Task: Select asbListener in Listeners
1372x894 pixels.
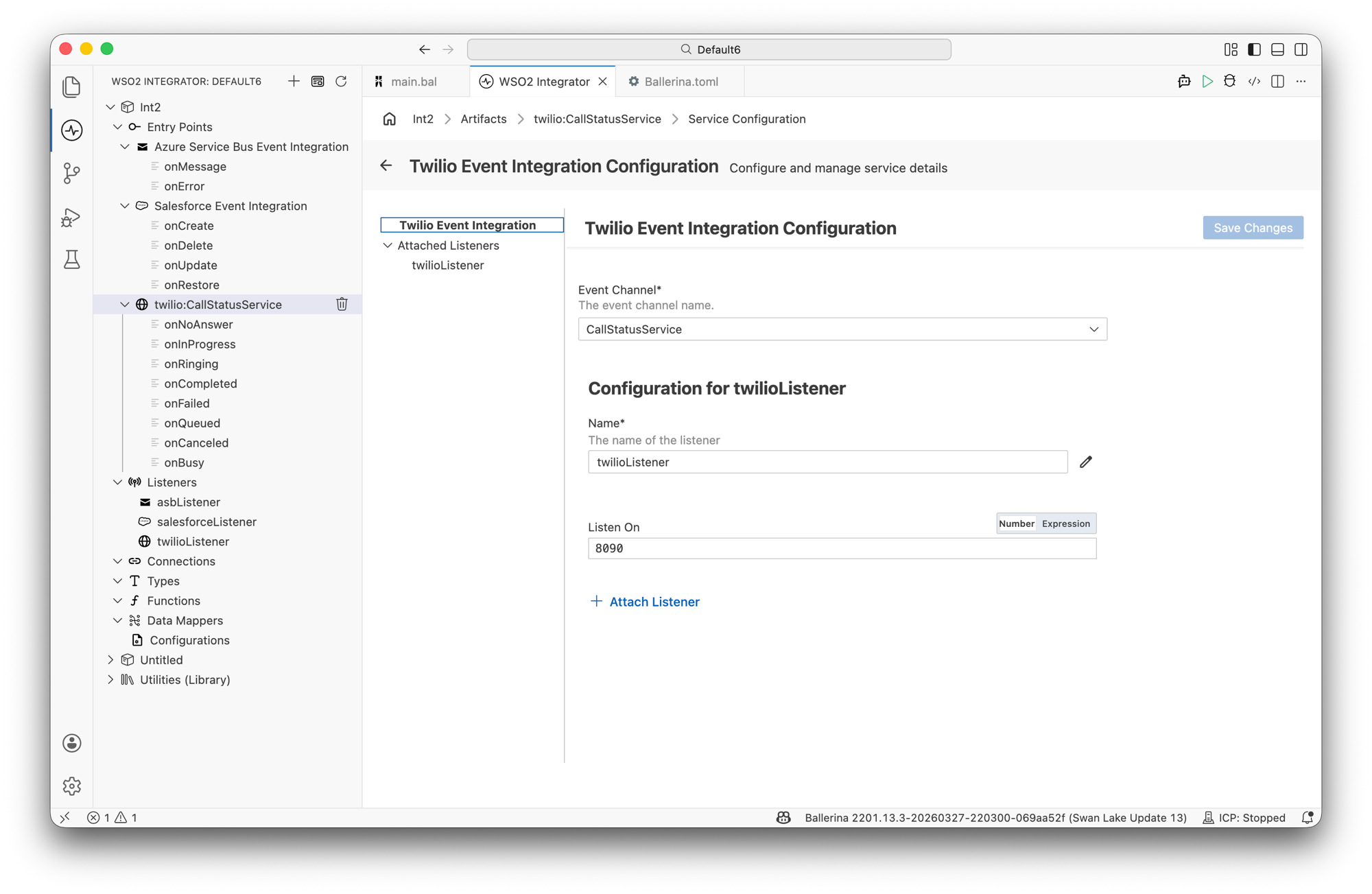Action: click(188, 502)
